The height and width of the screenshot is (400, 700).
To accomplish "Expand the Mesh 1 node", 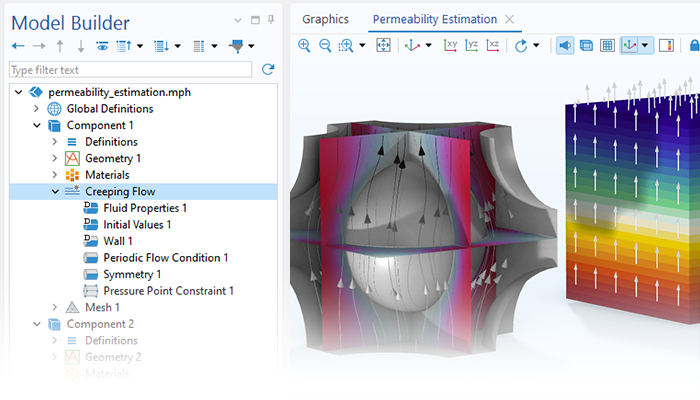I will pos(55,308).
